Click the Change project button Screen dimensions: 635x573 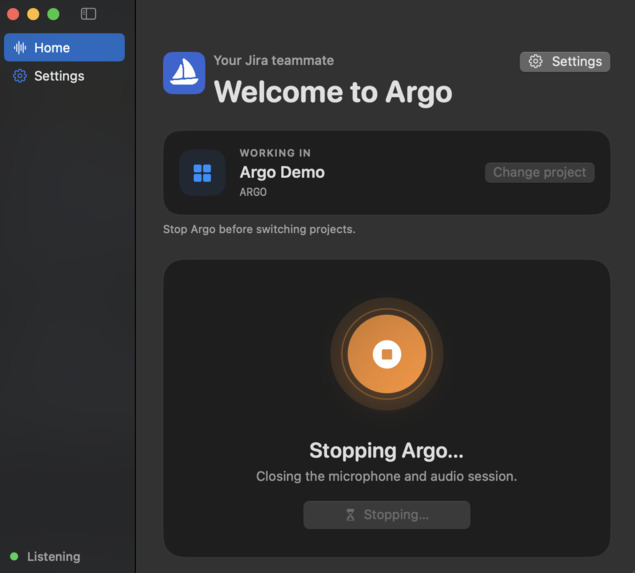[539, 173]
